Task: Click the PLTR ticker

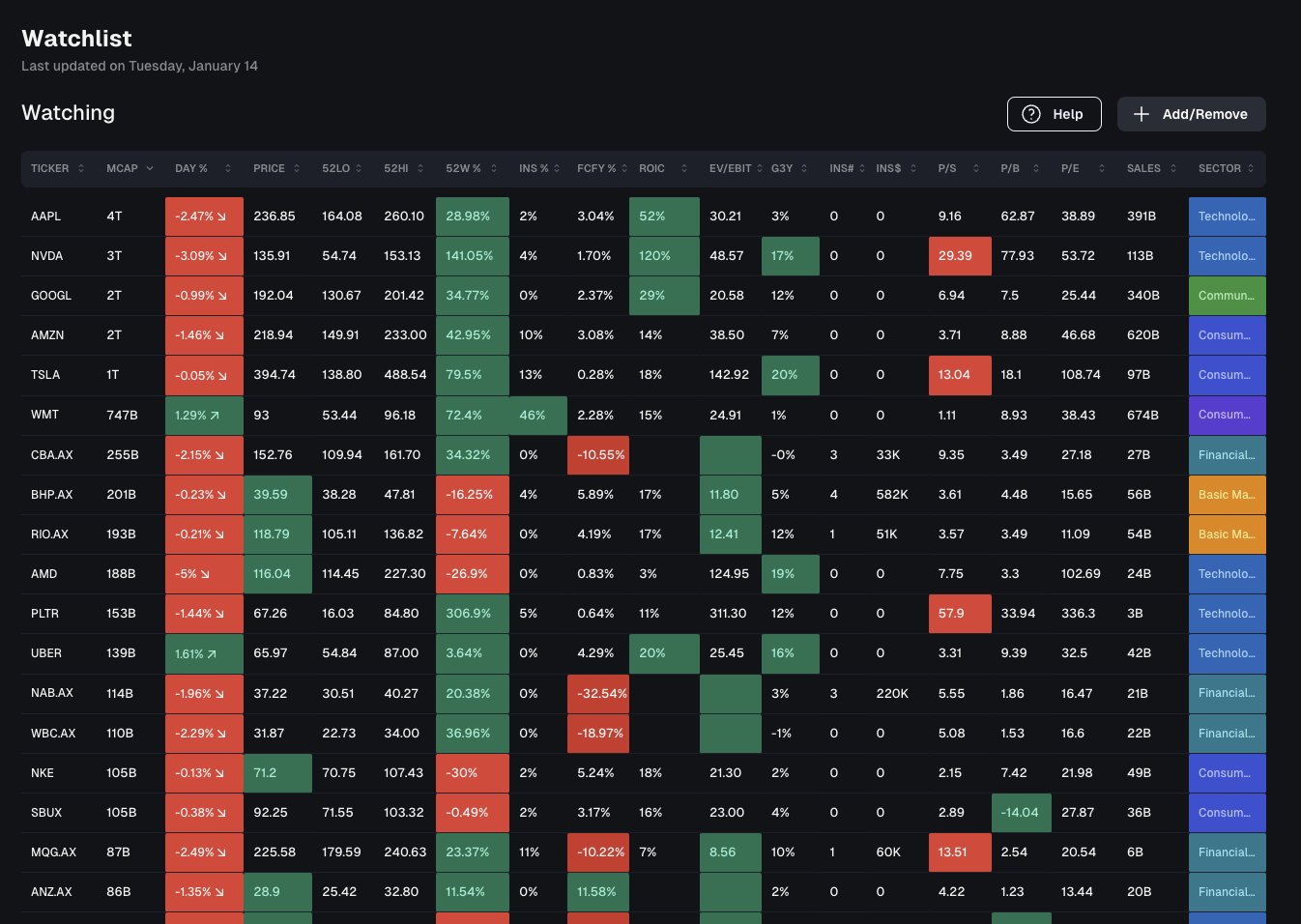Action: click(44, 614)
